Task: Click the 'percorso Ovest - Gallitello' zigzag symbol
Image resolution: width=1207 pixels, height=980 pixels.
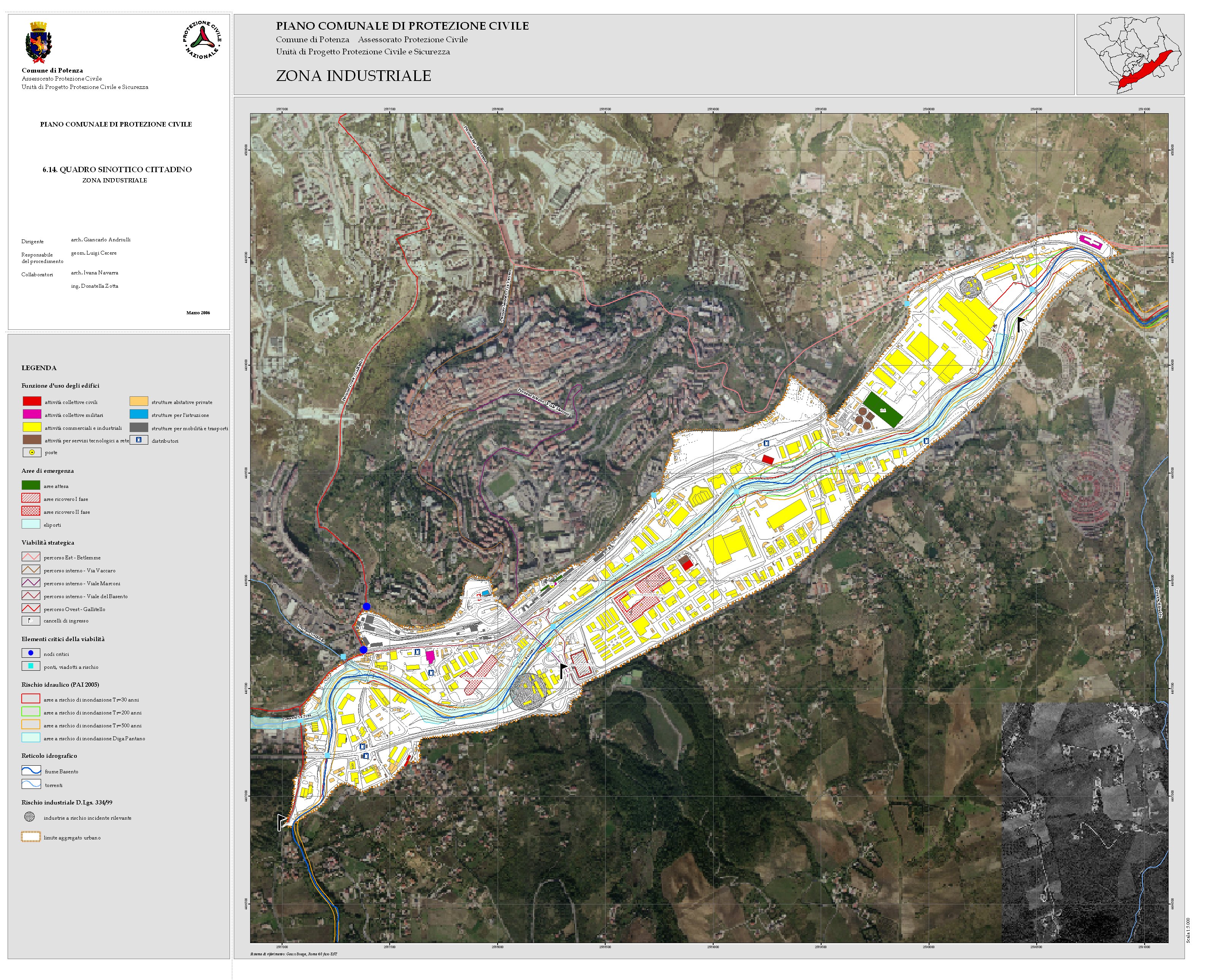Action: (x=30, y=608)
